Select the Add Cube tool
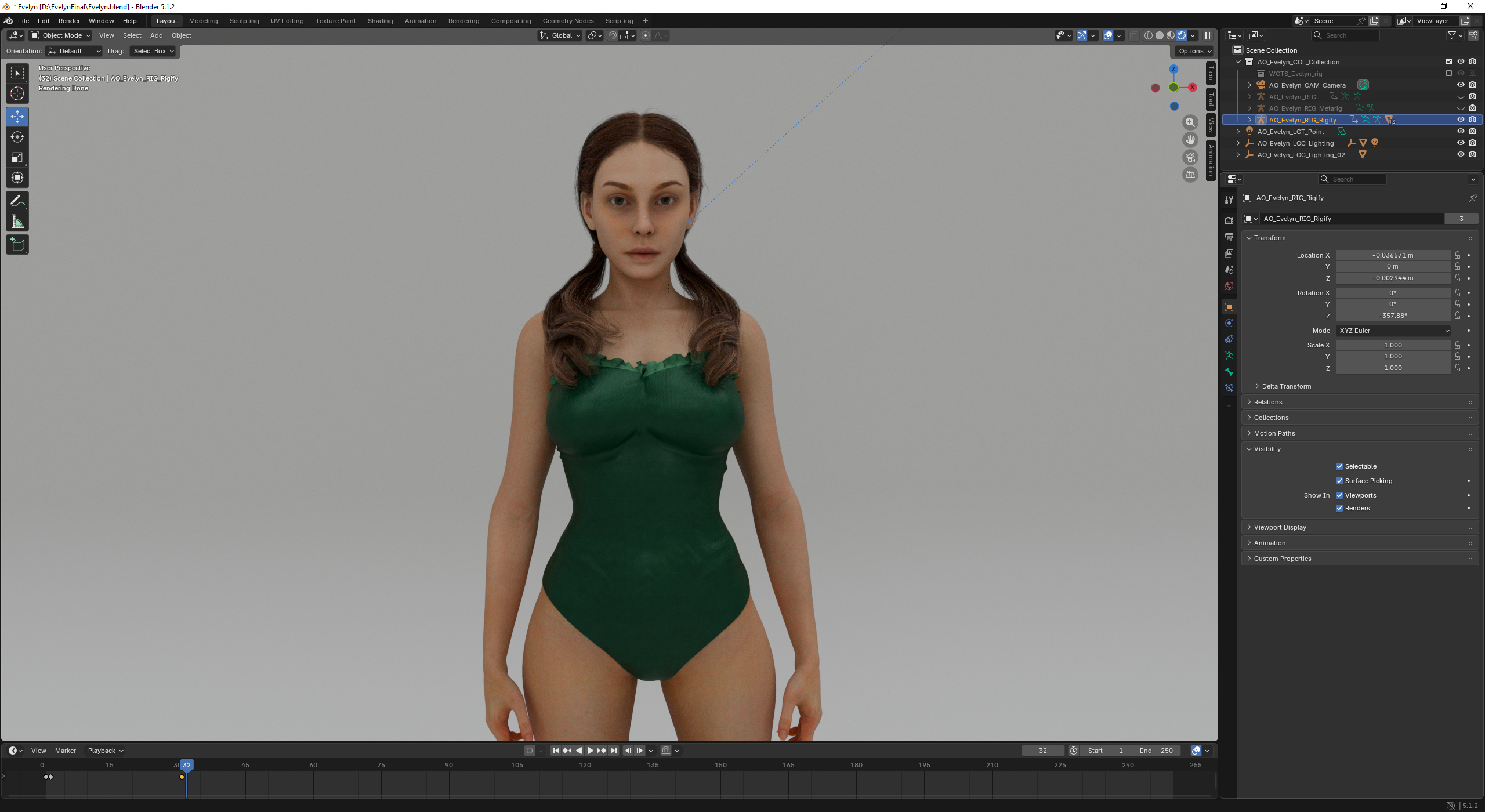This screenshot has height=812, width=1485. (x=17, y=245)
